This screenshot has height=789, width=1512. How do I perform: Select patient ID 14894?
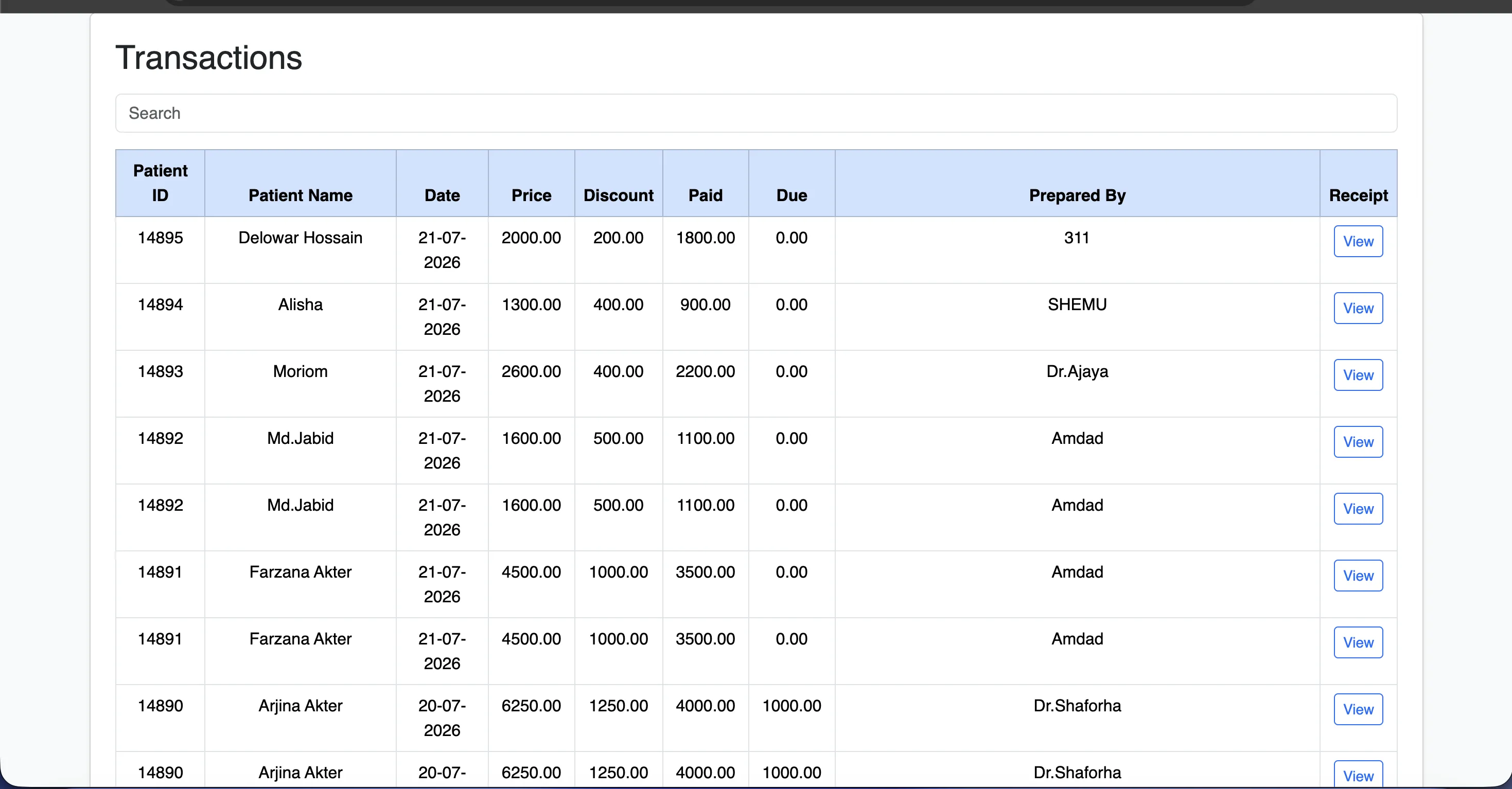coord(160,304)
